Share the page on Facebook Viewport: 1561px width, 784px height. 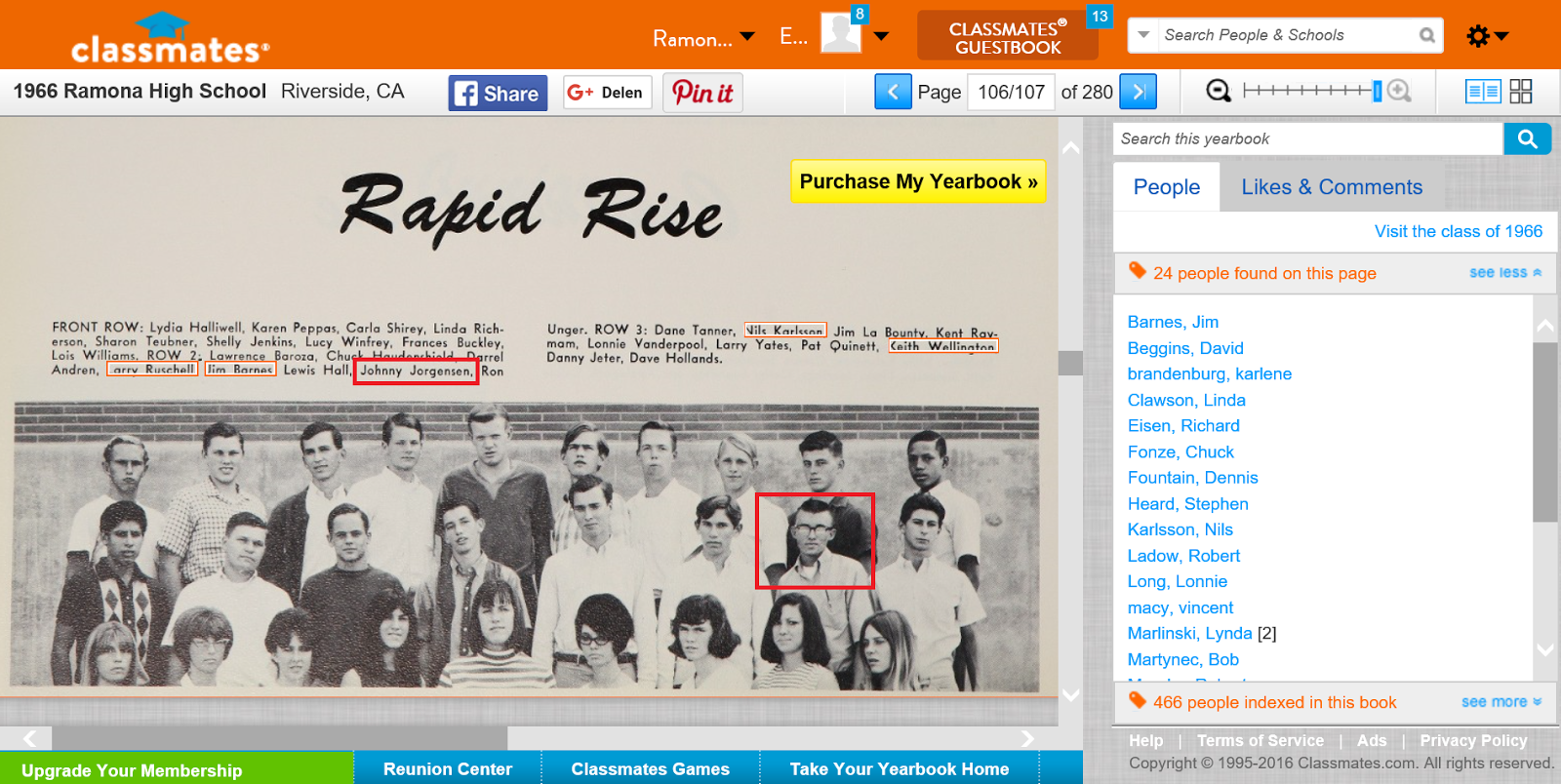coord(498,94)
